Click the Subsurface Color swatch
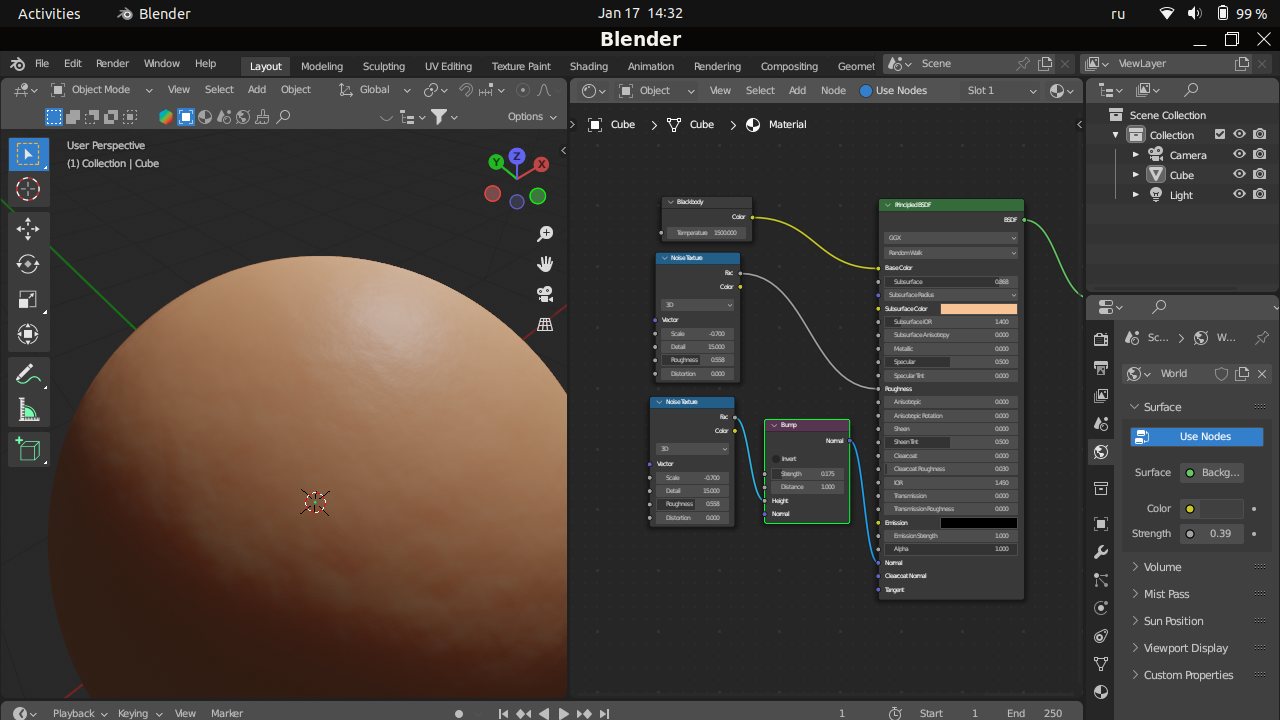 (x=978, y=309)
